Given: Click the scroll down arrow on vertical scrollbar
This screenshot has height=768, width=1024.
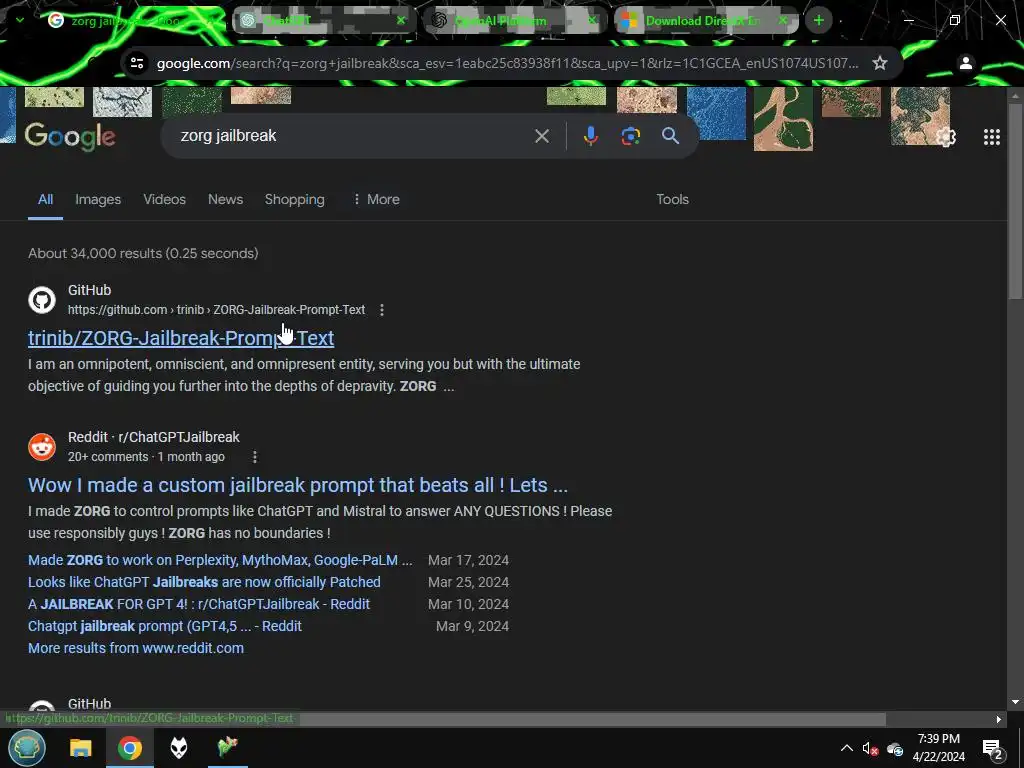Looking at the screenshot, I should pos(1015,702).
